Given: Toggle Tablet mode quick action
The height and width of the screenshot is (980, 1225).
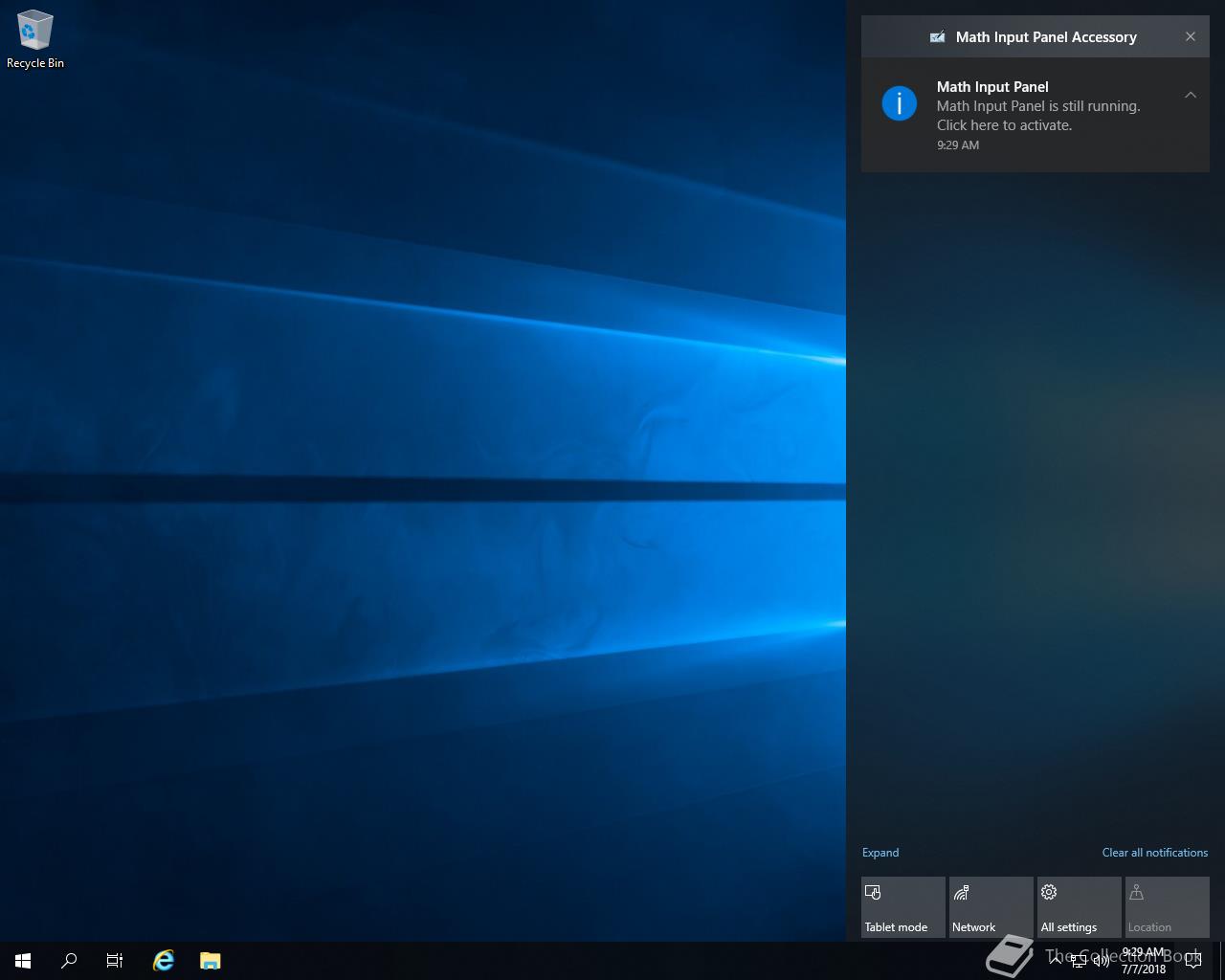Looking at the screenshot, I should (x=902, y=907).
